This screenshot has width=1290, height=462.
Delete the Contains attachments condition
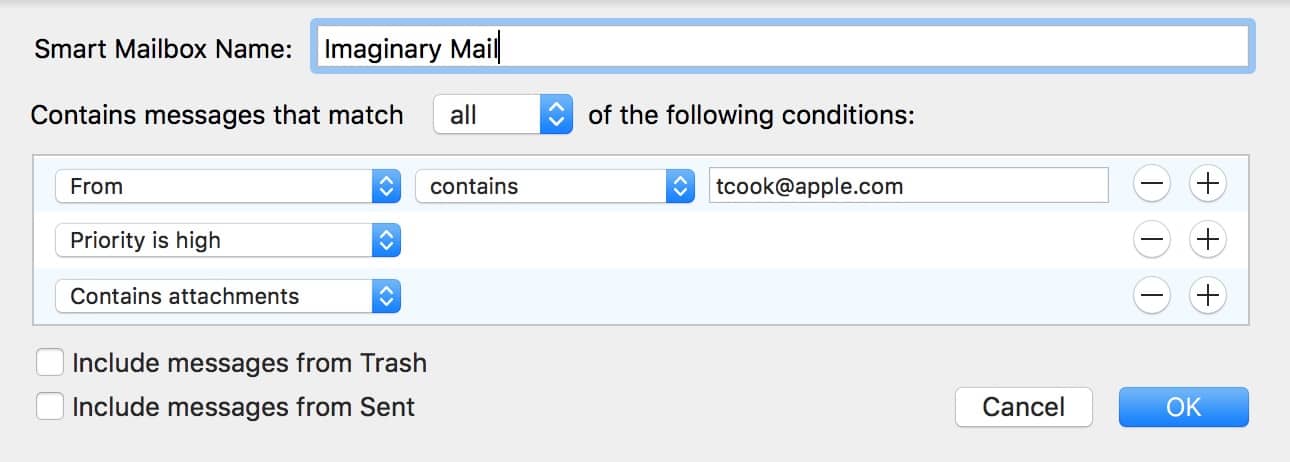pyautogui.click(x=1152, y=296)
